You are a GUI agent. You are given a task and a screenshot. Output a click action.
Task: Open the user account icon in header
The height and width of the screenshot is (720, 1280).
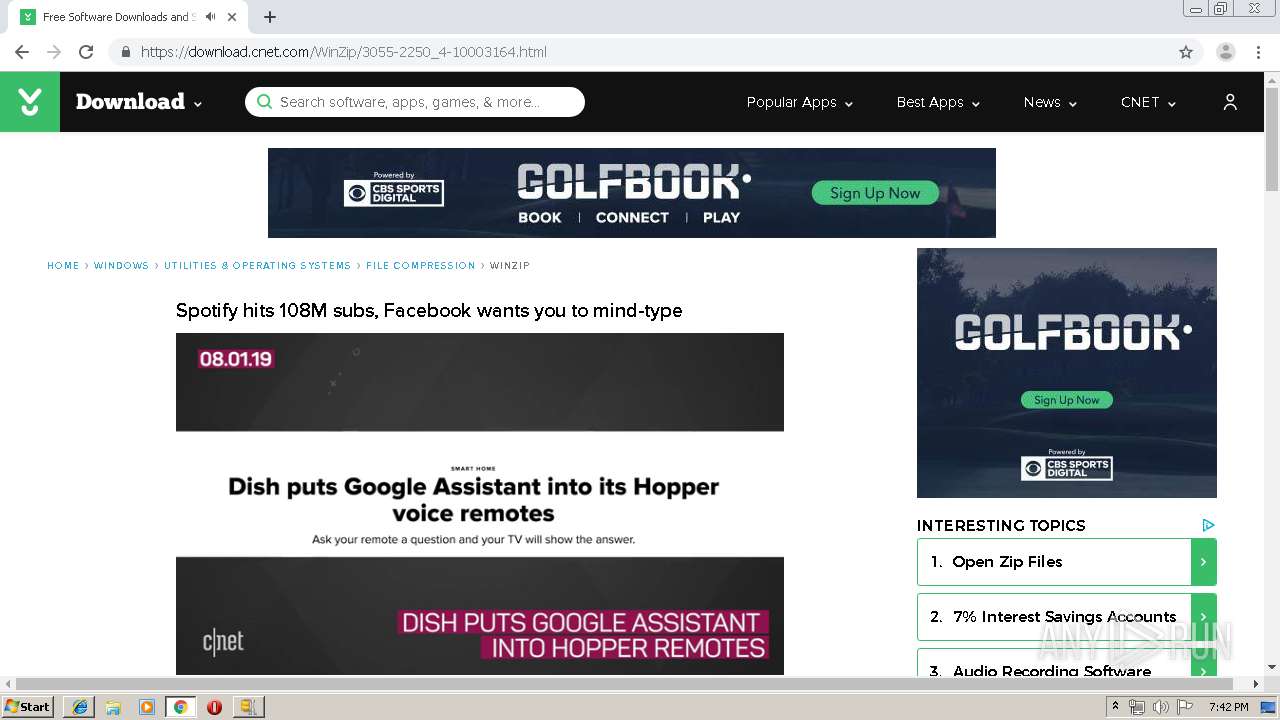[1230, 102]
